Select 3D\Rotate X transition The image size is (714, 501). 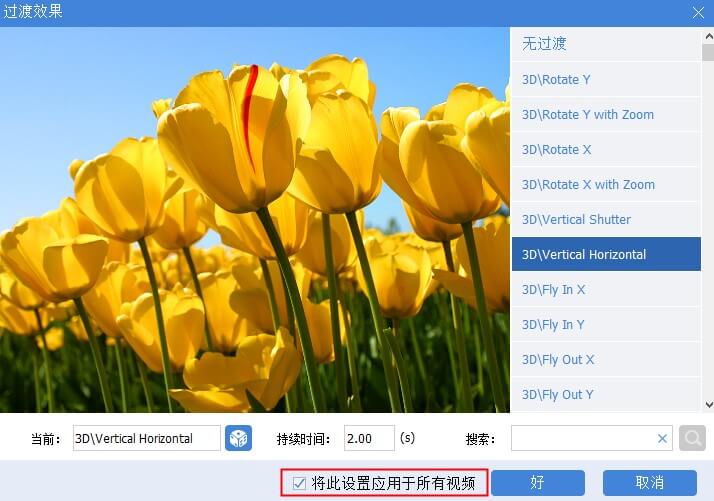coord(606,149)
